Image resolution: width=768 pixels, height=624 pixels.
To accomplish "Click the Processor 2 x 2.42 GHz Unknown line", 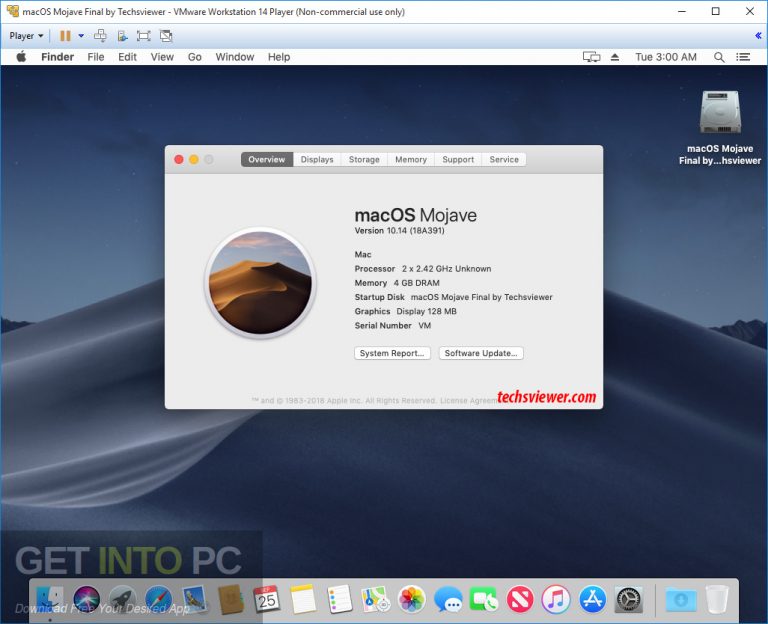I will point(423,268).
